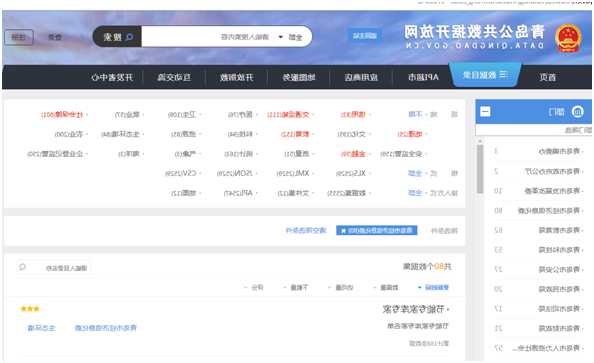Select department 青岛市公安局

coord(559,269)
